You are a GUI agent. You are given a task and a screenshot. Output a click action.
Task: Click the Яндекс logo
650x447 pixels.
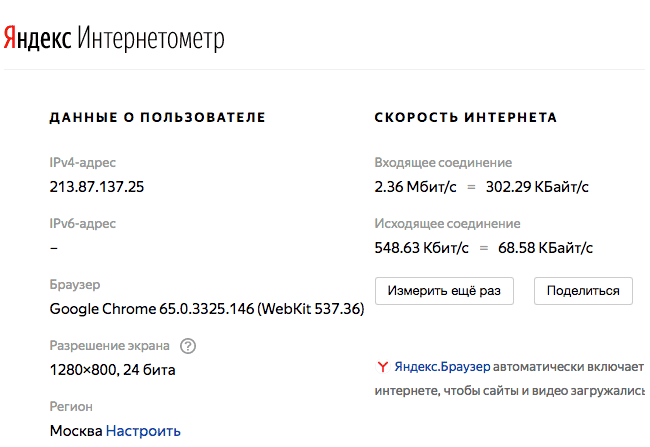[x=37, y=38]
